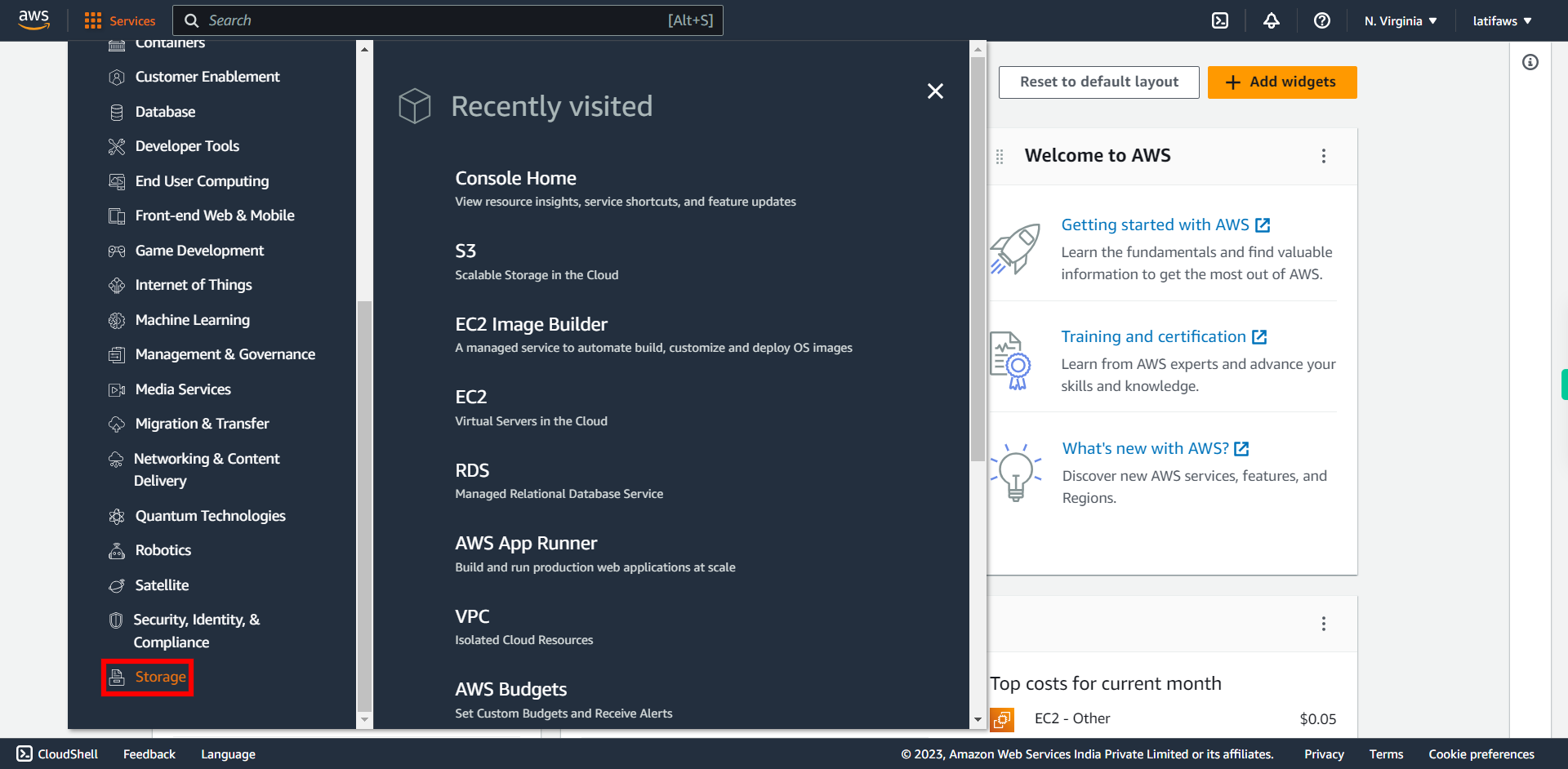Click the Robotics icon
The width and height of the screenshot is (1568, 769).
tap(117, 550)
